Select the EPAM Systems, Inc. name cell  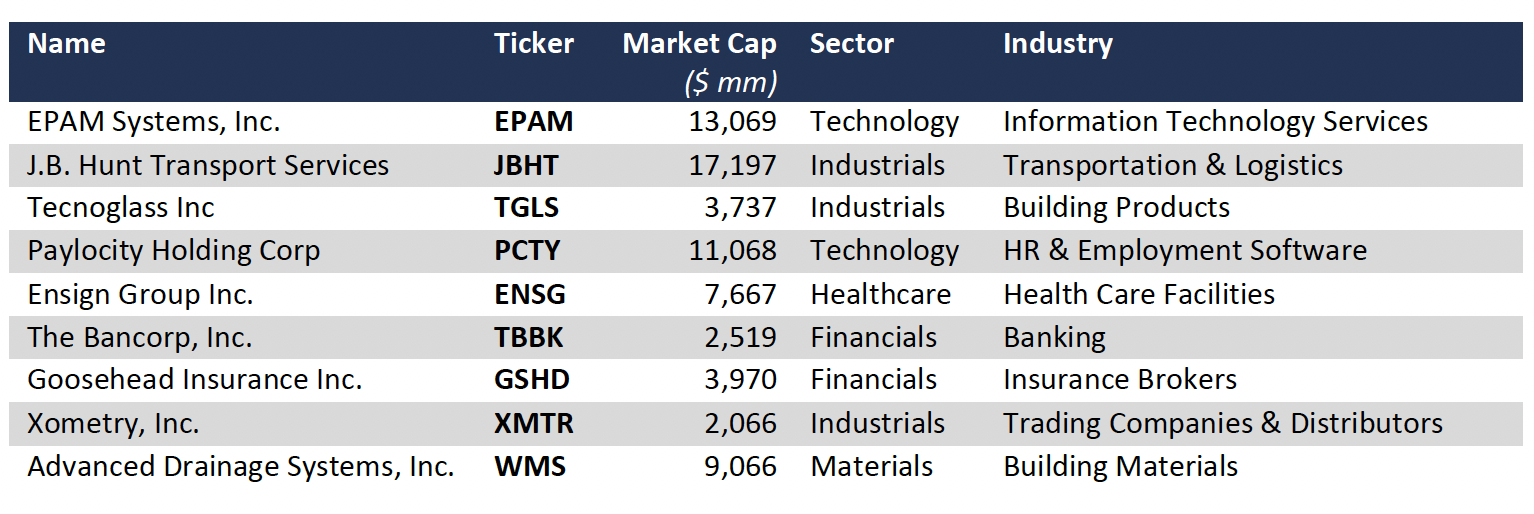(x=154, y=122)
